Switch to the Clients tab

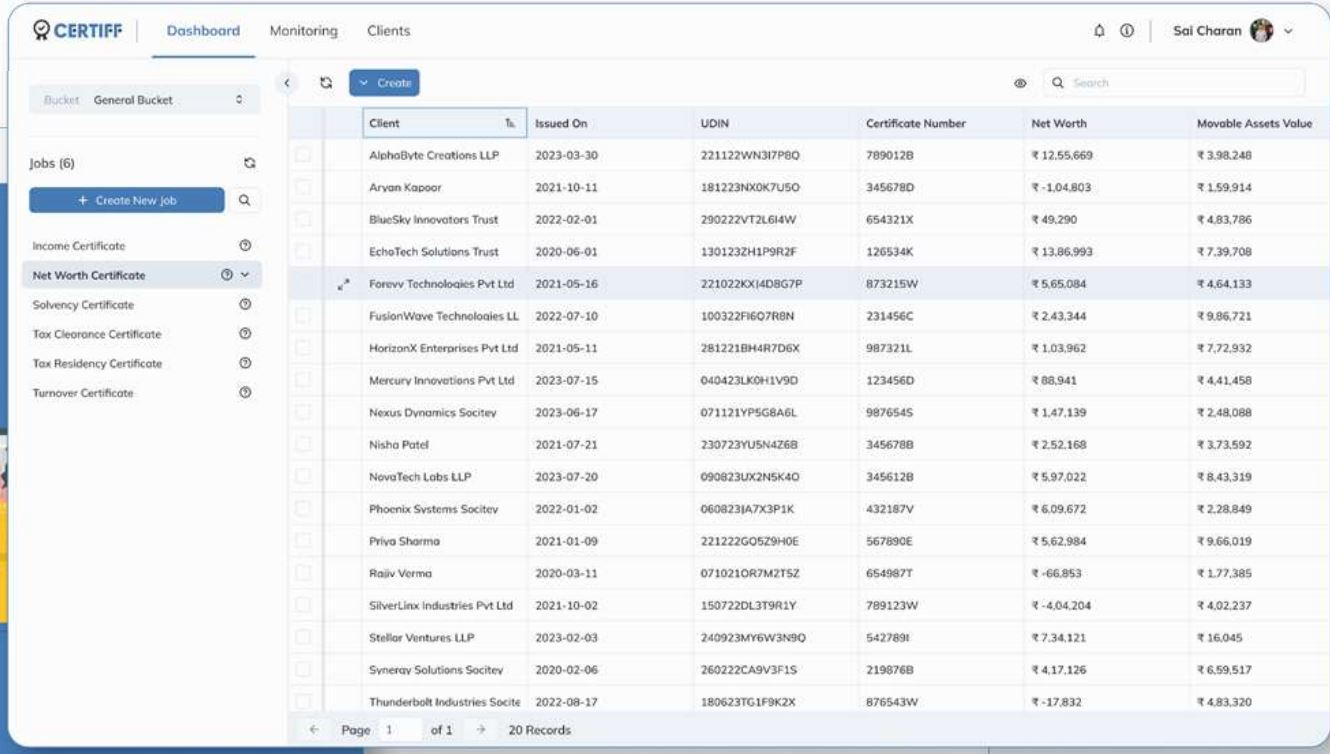pyautogui.click(x=388, y=31)
